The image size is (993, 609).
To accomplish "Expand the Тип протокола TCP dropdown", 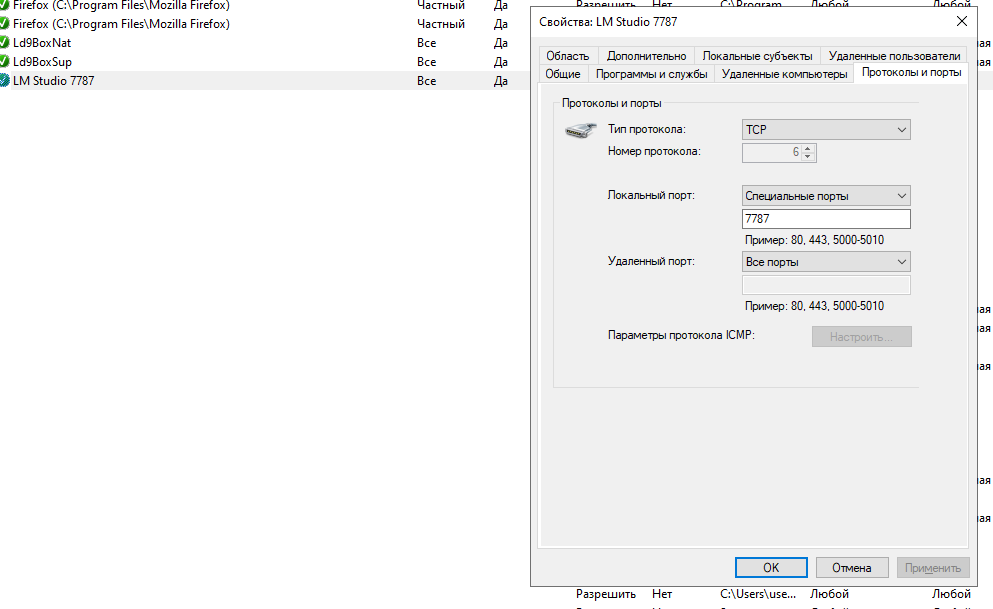I will point(826,130).
